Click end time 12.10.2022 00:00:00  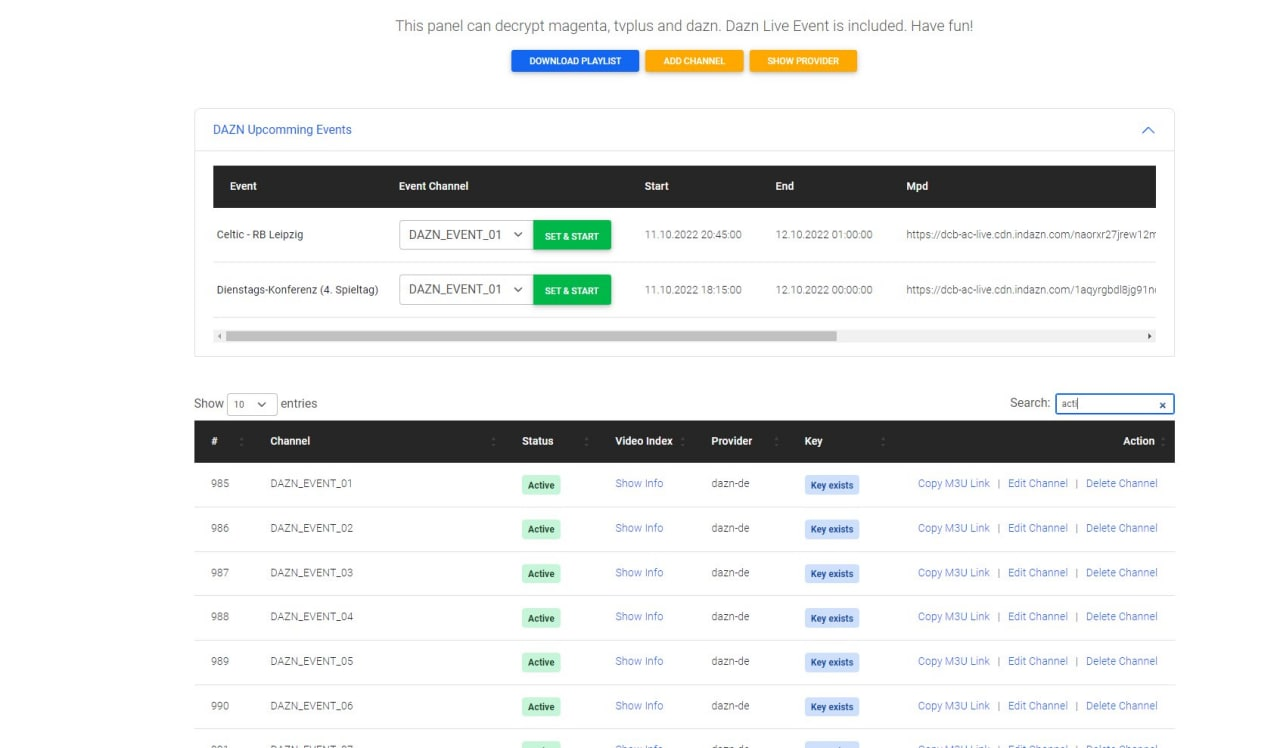tap(824, 290)
